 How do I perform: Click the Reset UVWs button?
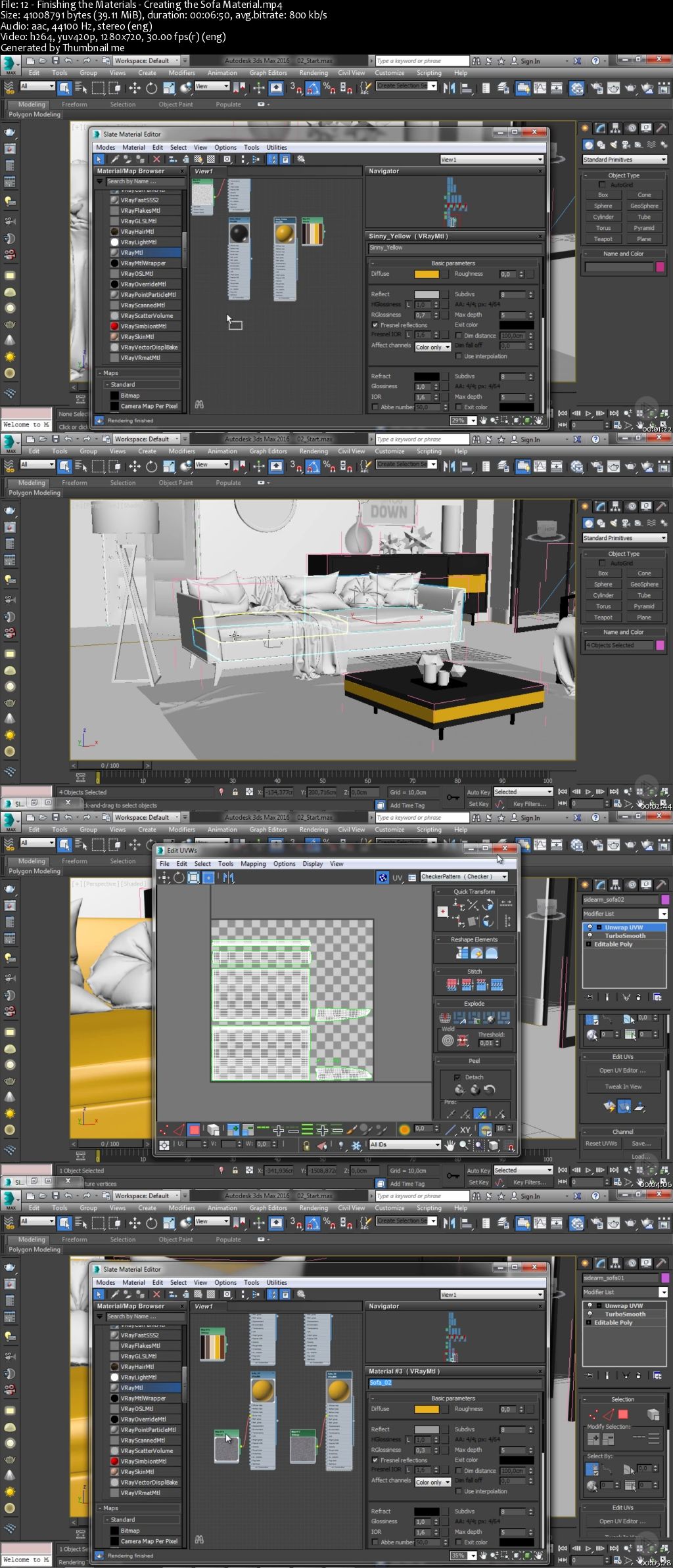coord(601,1144)
